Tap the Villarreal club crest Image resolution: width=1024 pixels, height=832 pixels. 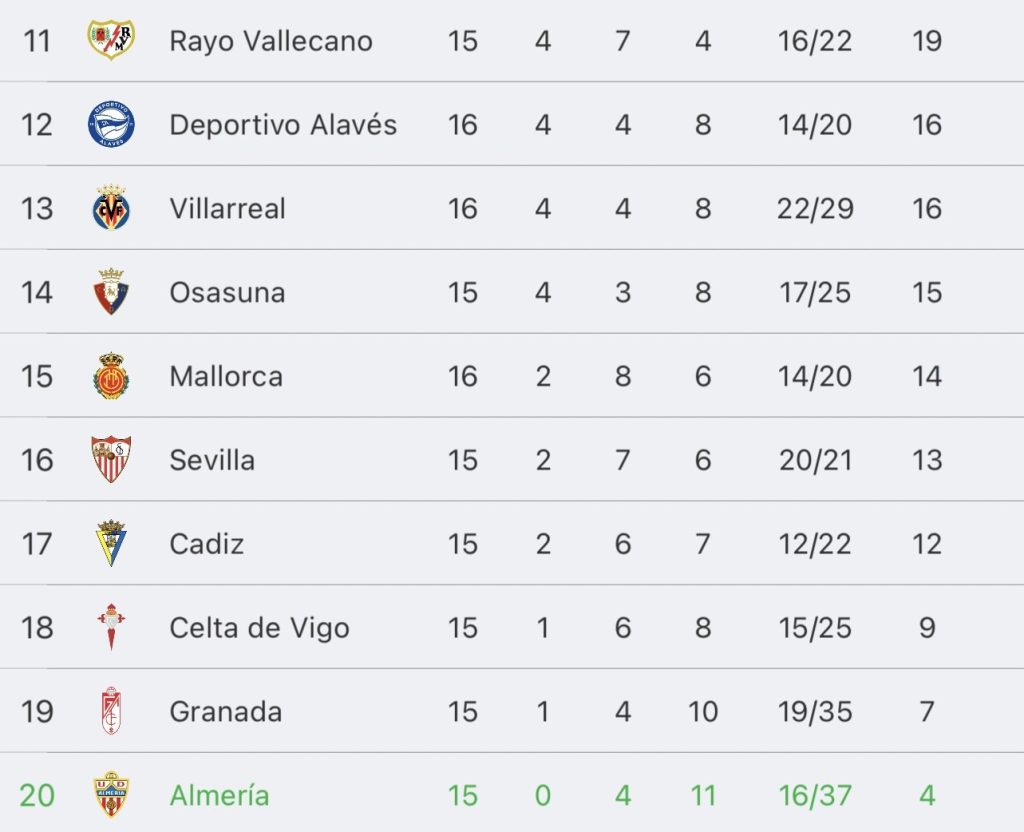click(111, 208)
